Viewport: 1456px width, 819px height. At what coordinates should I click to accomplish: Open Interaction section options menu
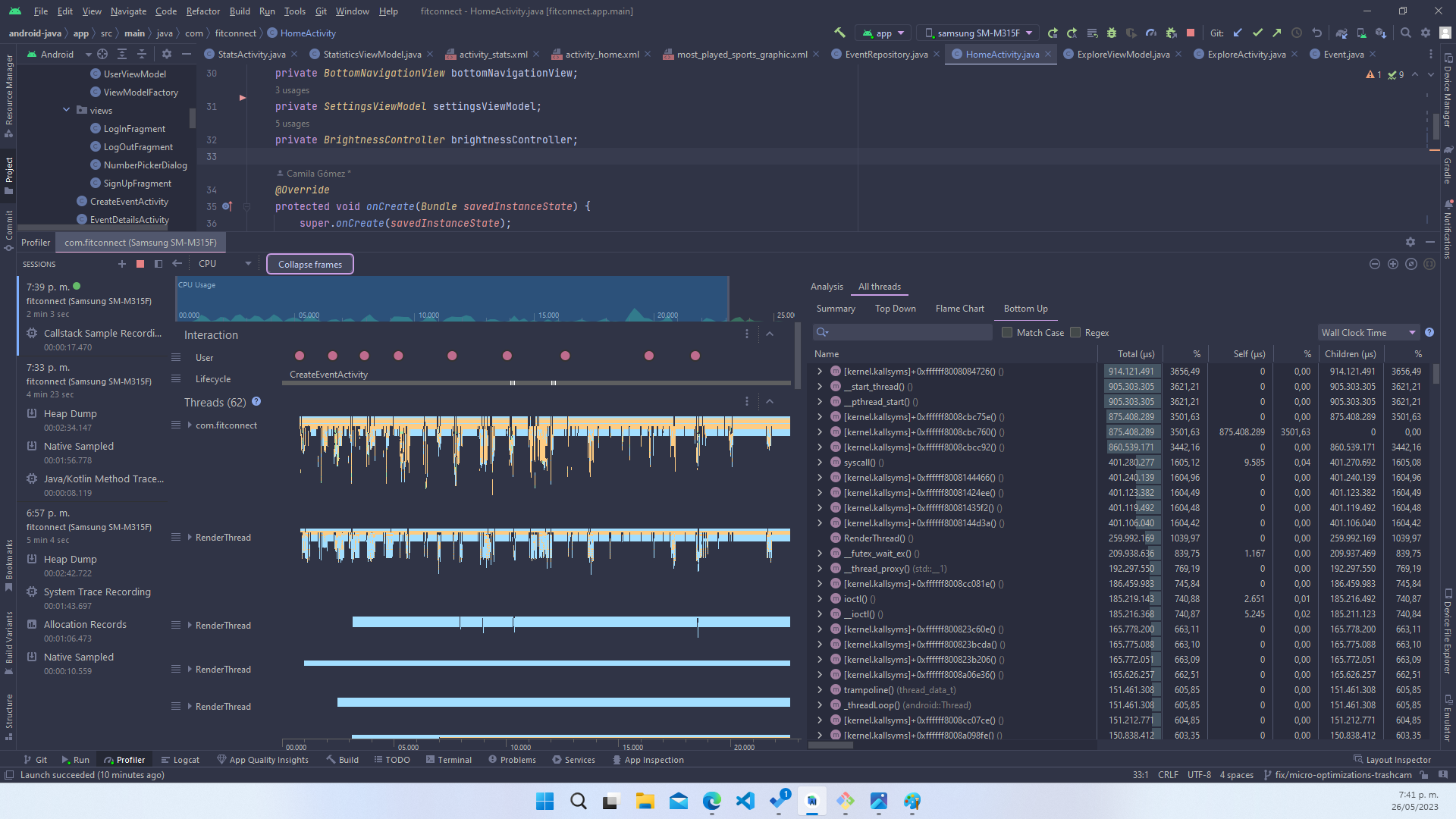747,334
